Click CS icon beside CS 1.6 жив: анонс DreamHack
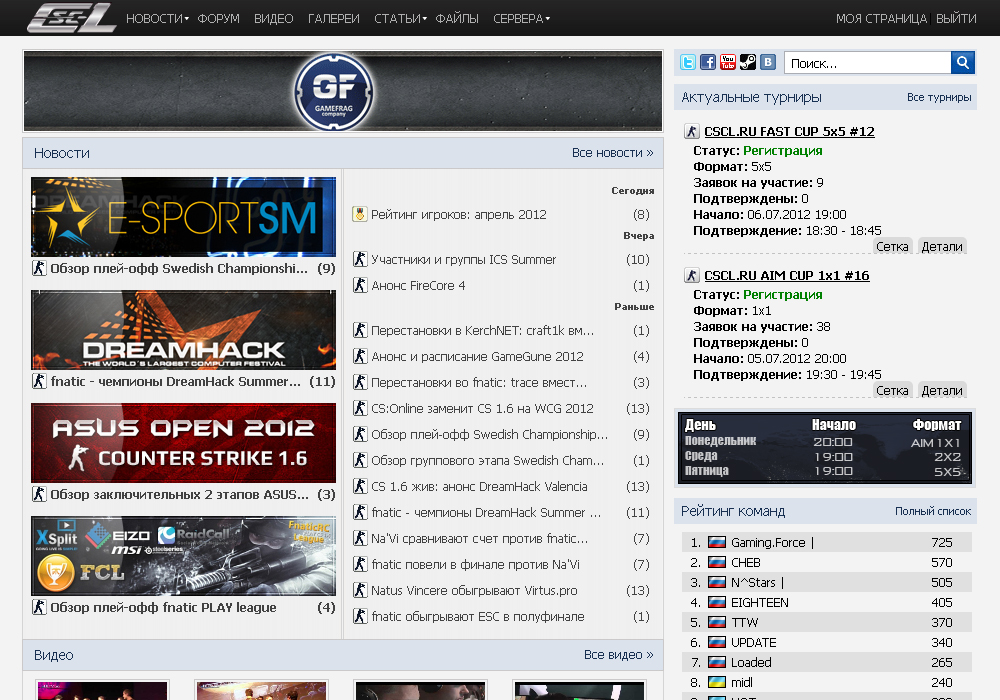The image size is (1000, 700). [360, 486]
